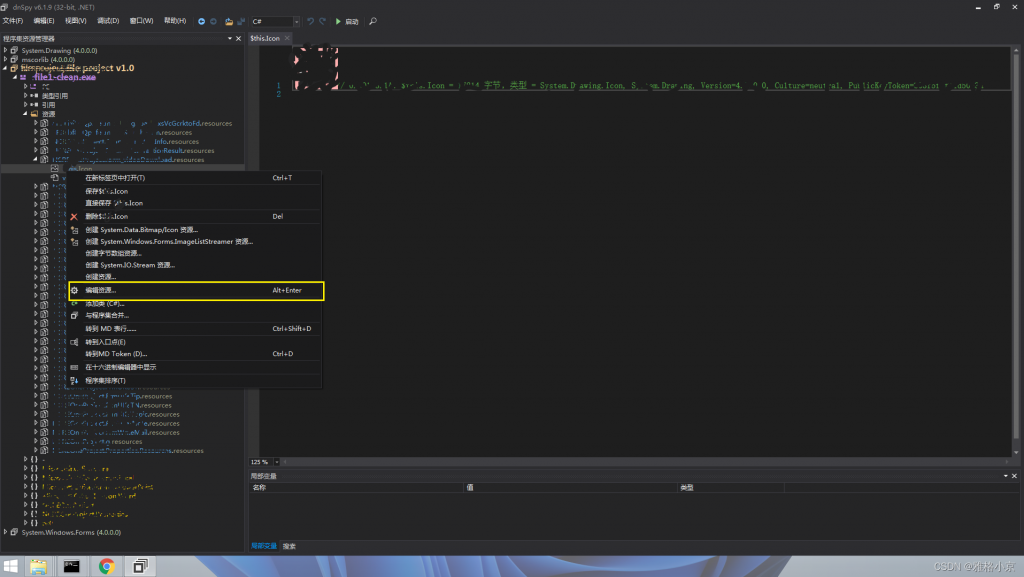The image size is (1024, 577).
Task: Expand the 类型引用 tree node
Action: click(26, 95)
